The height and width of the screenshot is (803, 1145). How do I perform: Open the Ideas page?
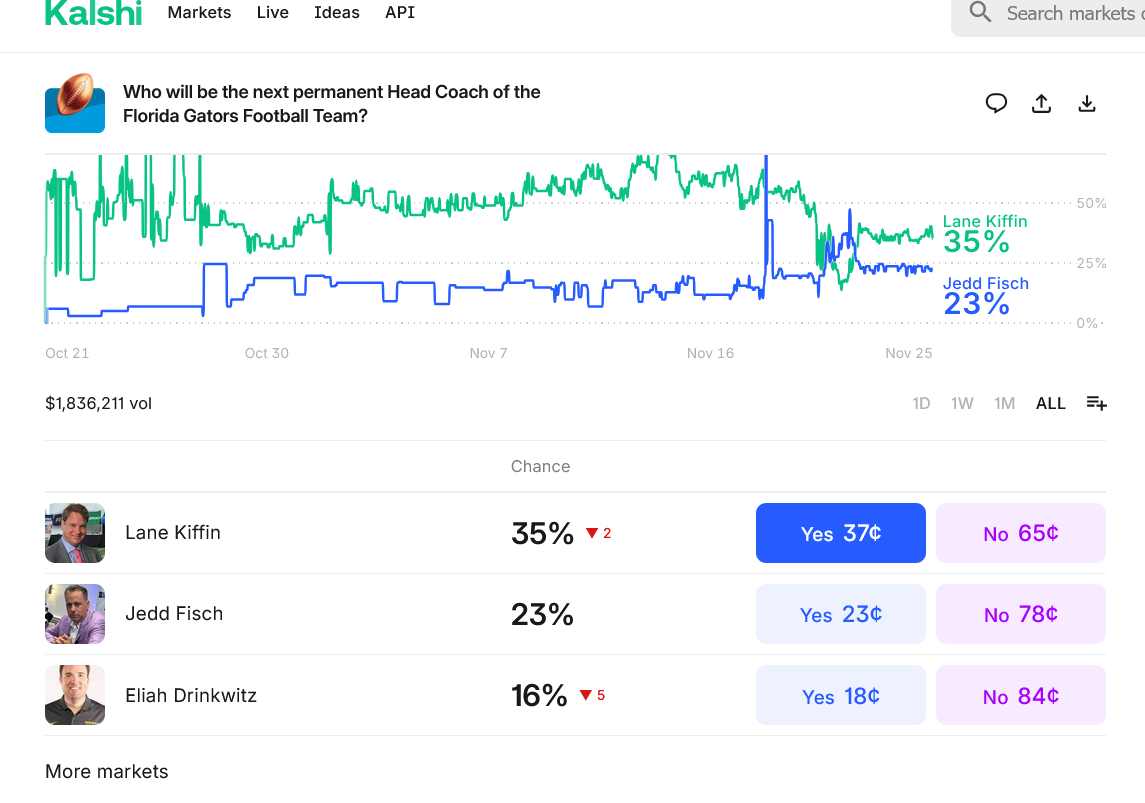pyautogui.click(x=336, y=13)
